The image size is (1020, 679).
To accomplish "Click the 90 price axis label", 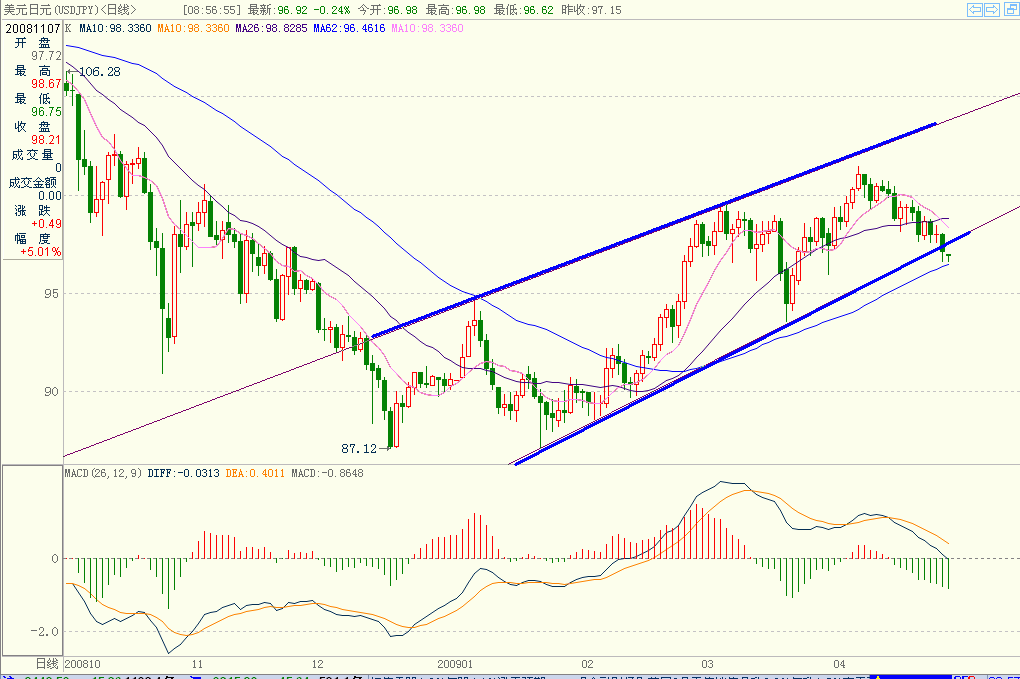I will [51, 392].
